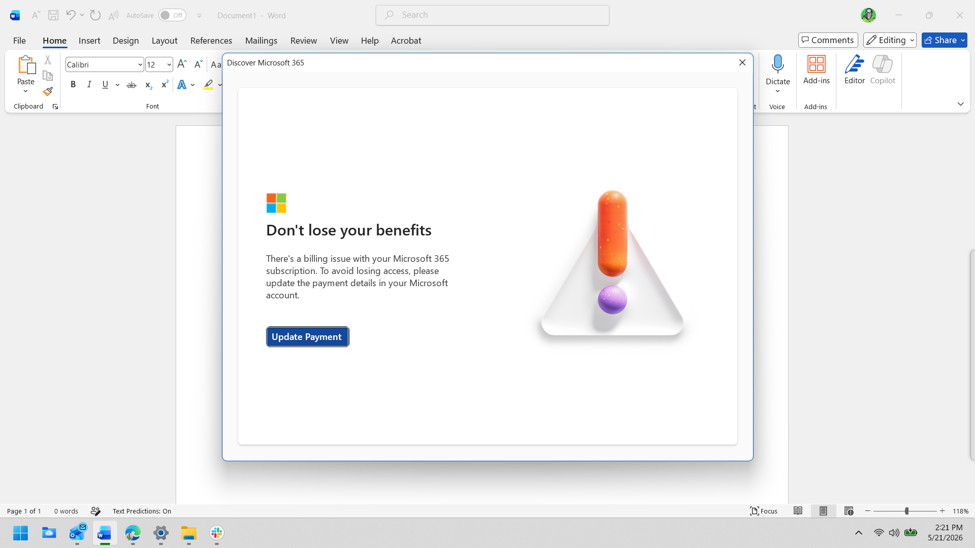
Task: Click the 0 words count
Action: (x=66, y=511)
